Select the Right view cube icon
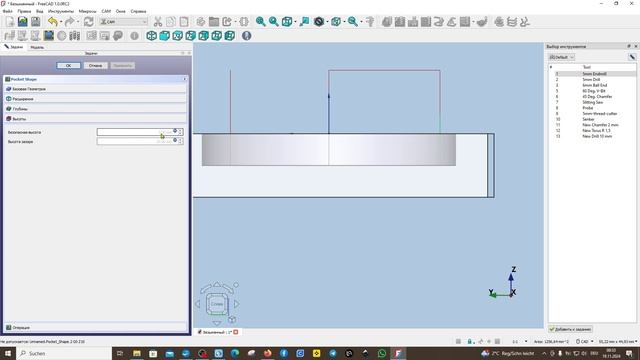The width and height of the screenshot is (640, 360). 191,36
